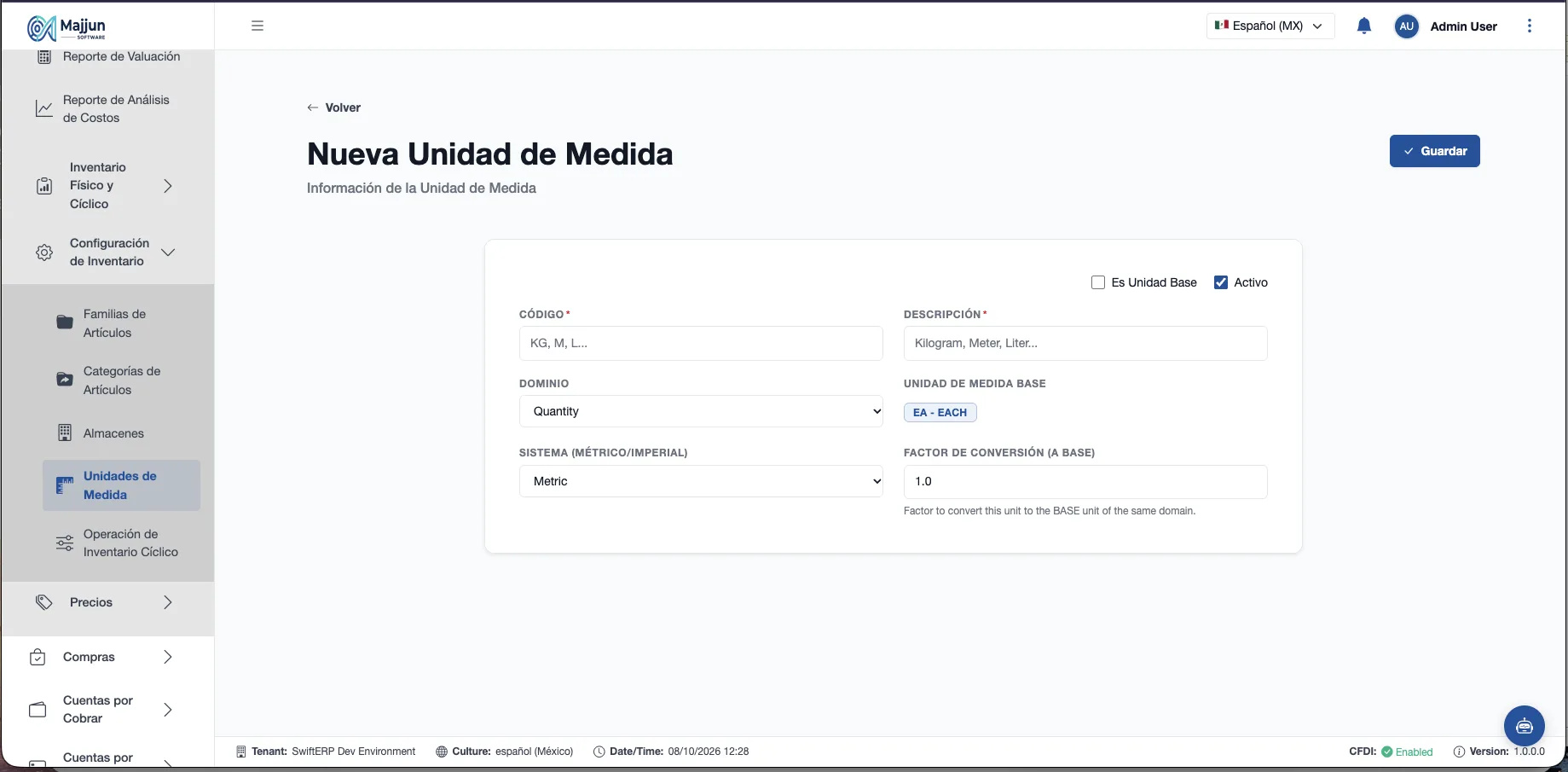Click the Almacenes building icon
Viewport: 1568px width, 772px height.
(x=65, y=433)
